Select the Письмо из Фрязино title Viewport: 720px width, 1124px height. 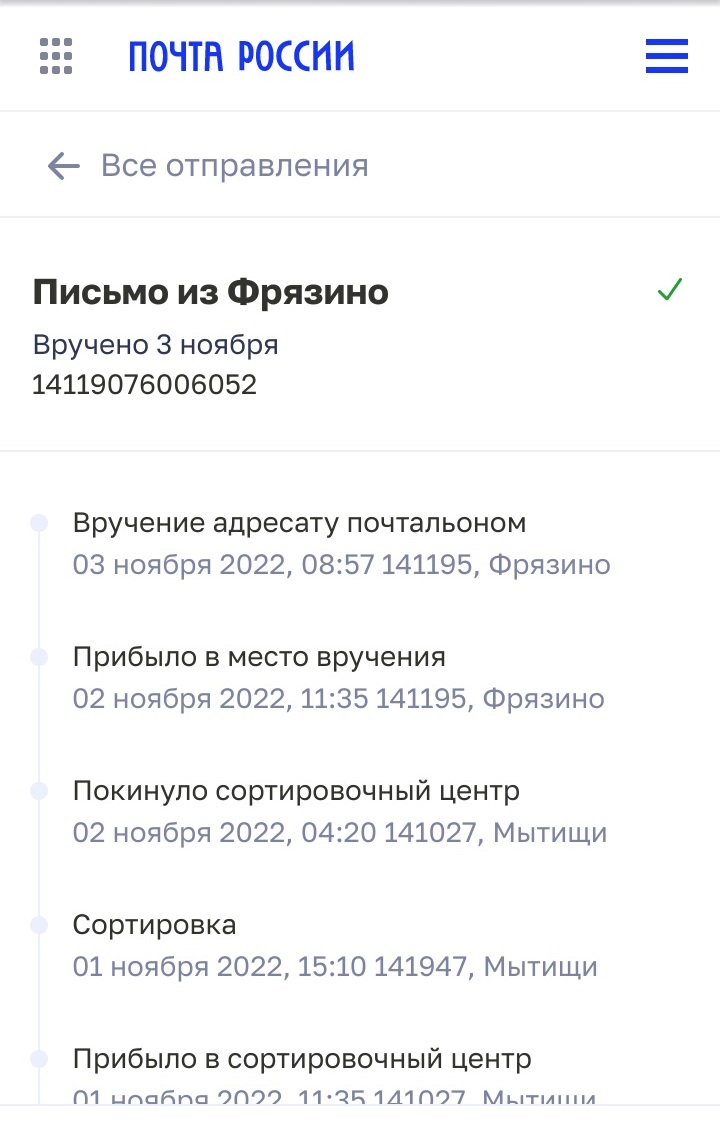pyautogui.click(x=211, y=293)
